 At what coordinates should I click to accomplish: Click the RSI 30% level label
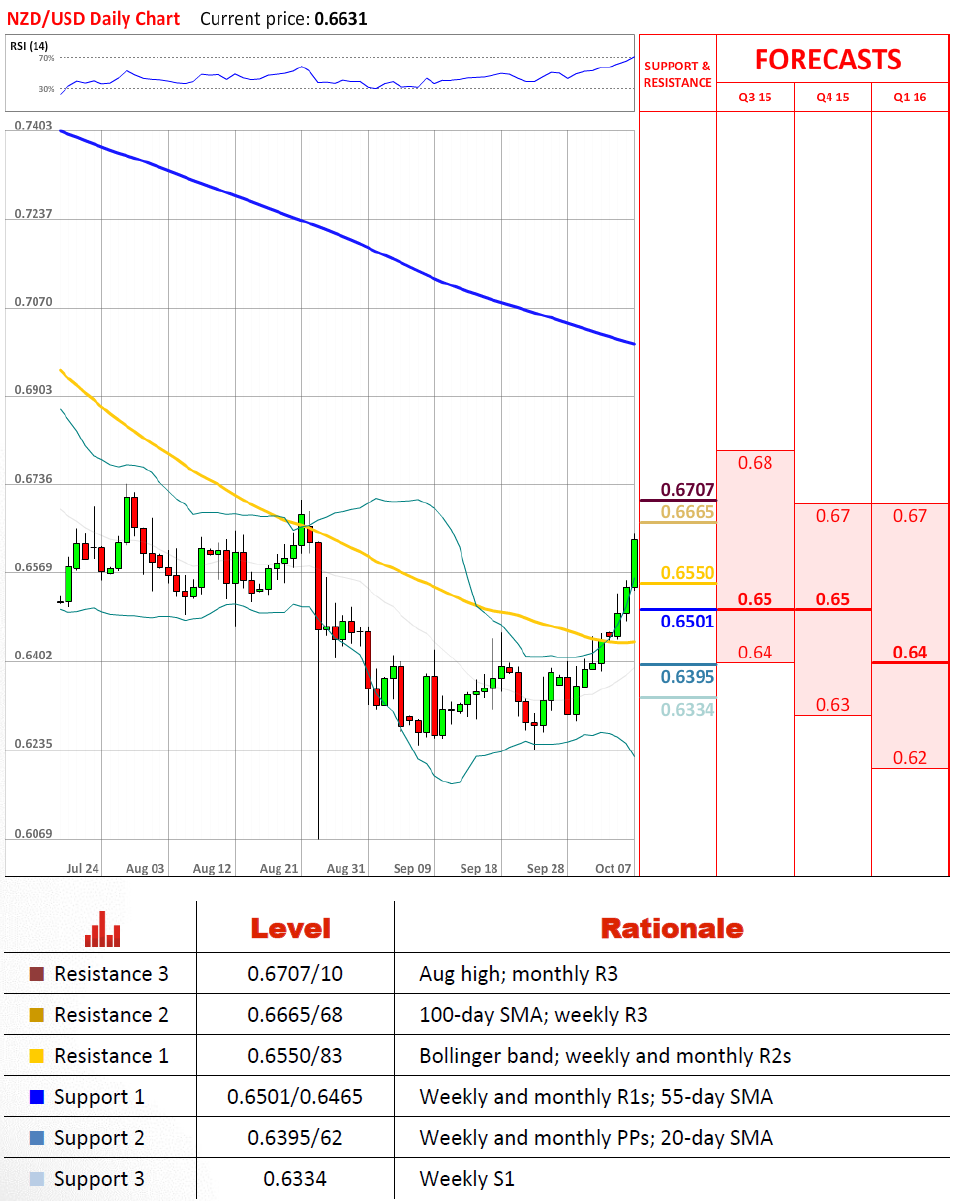point(46,89)
